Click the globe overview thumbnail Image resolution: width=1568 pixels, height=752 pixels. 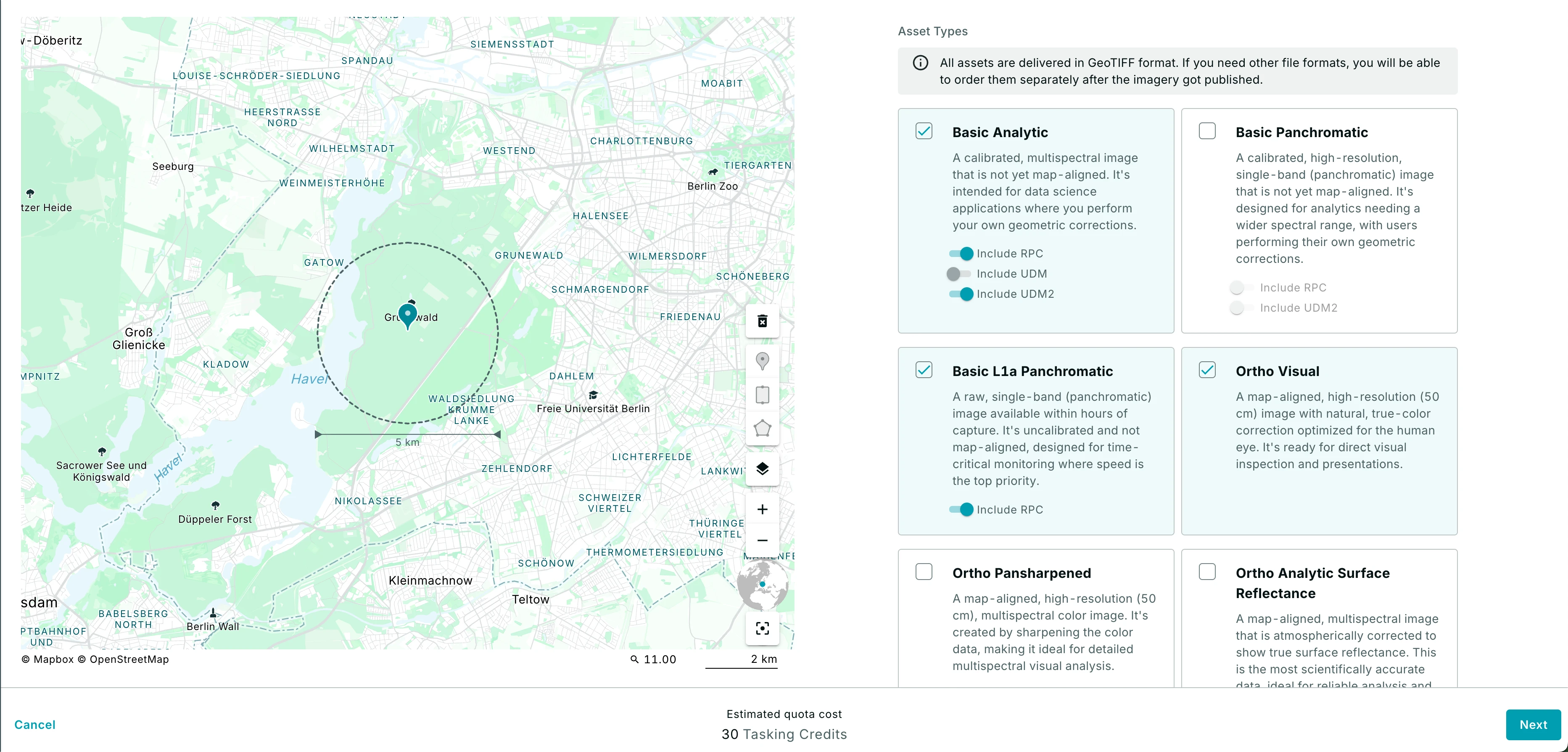(x=762, y=585)
